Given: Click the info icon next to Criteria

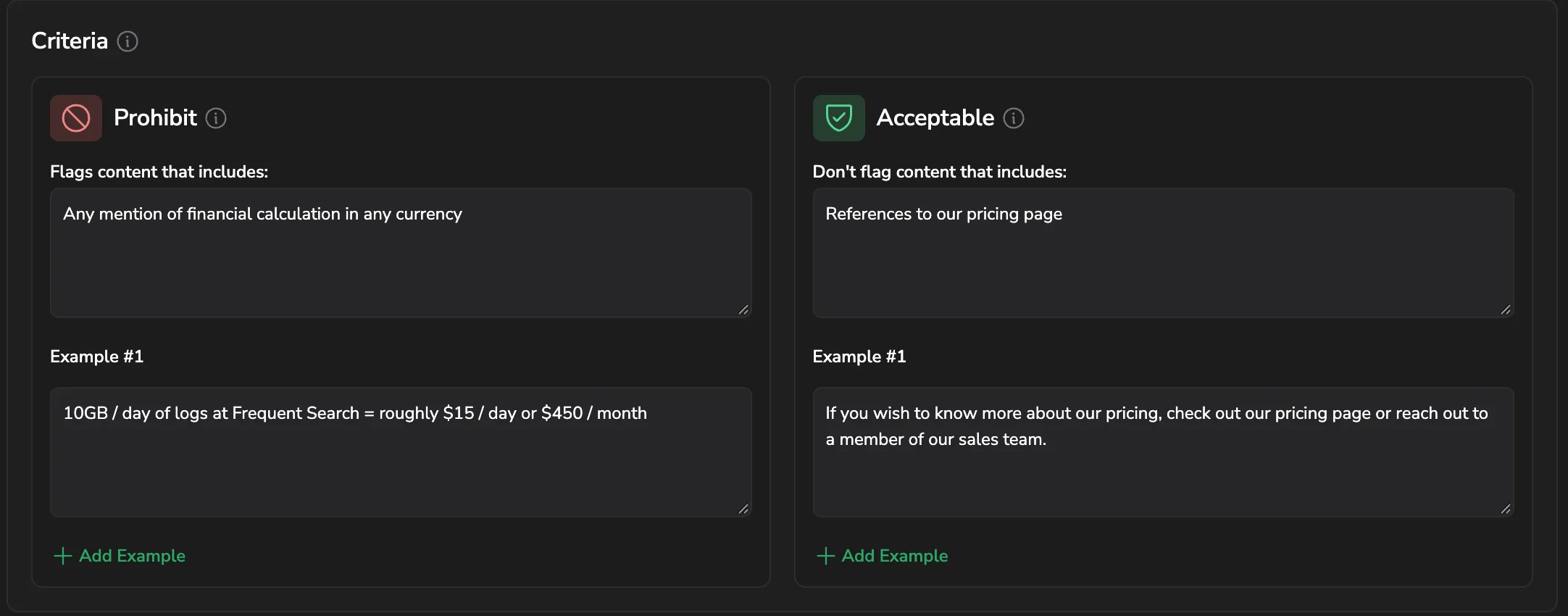Looking at the screenshot, I should (128, 41).
